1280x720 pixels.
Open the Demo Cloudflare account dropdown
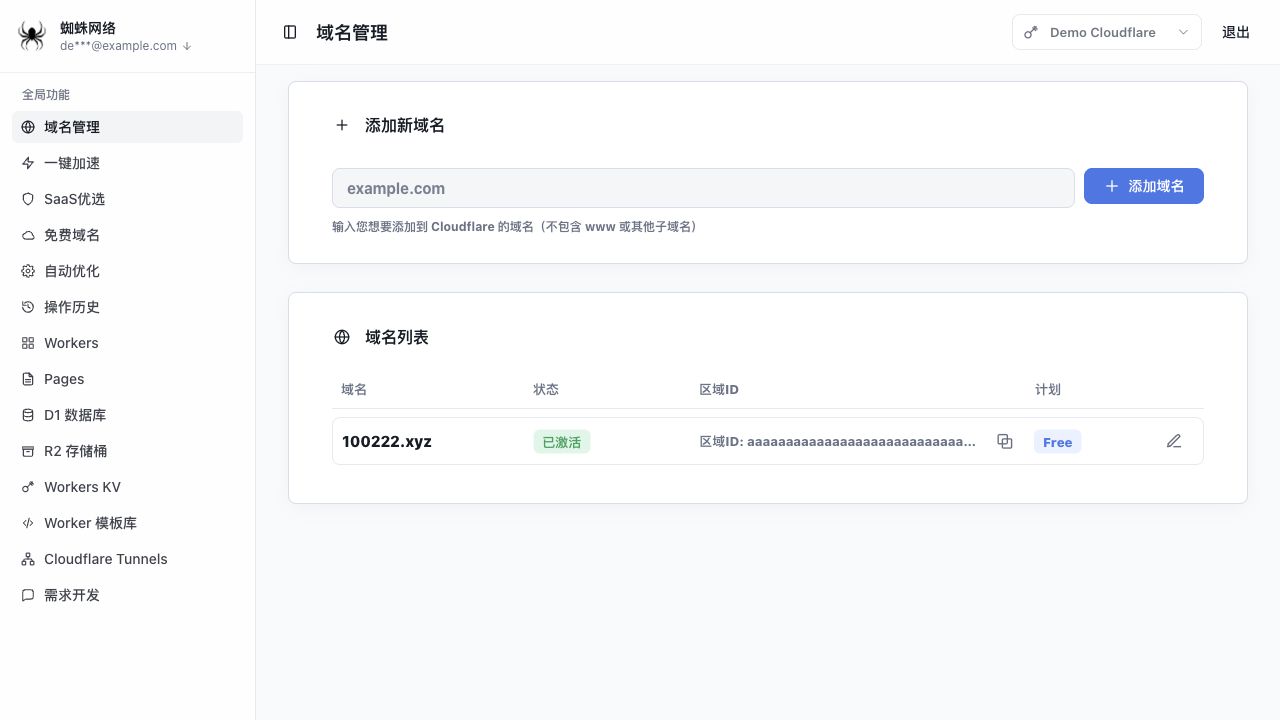click(1106, 32)
